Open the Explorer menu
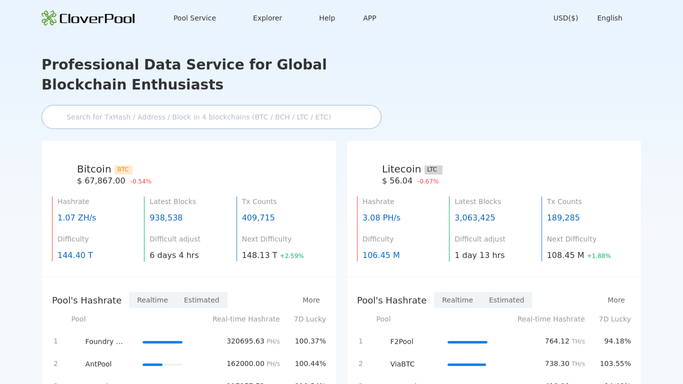The width and height of the screenshot is (683, 384). [267, 18]
